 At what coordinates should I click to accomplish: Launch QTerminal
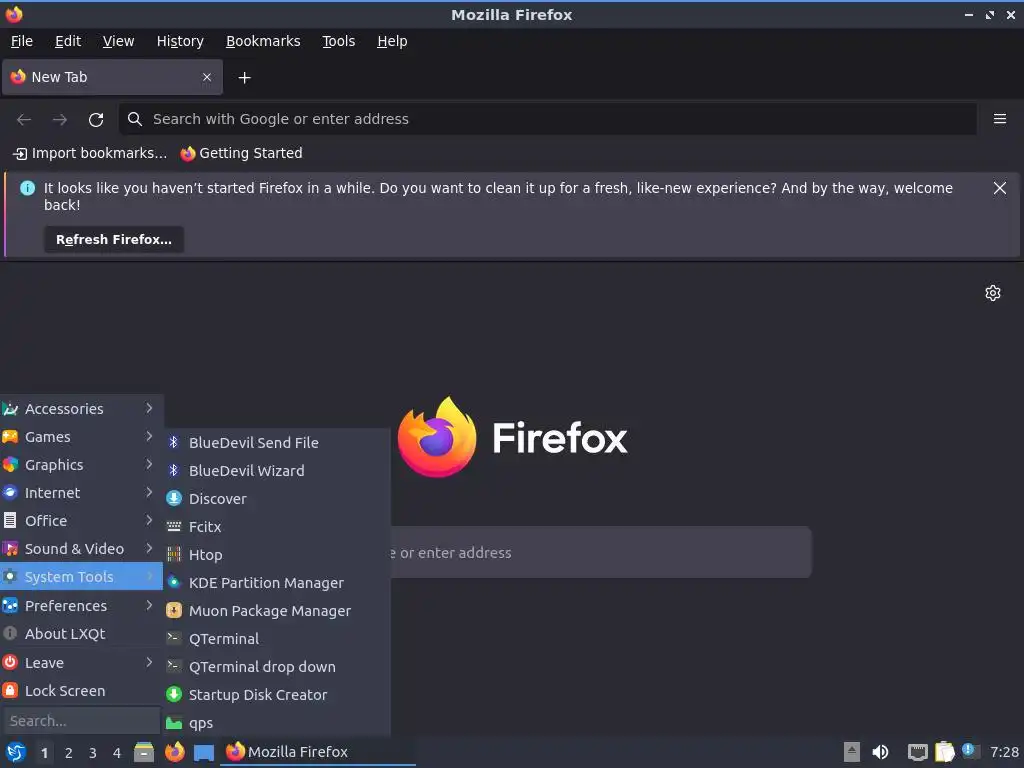(x=277, y=639)
